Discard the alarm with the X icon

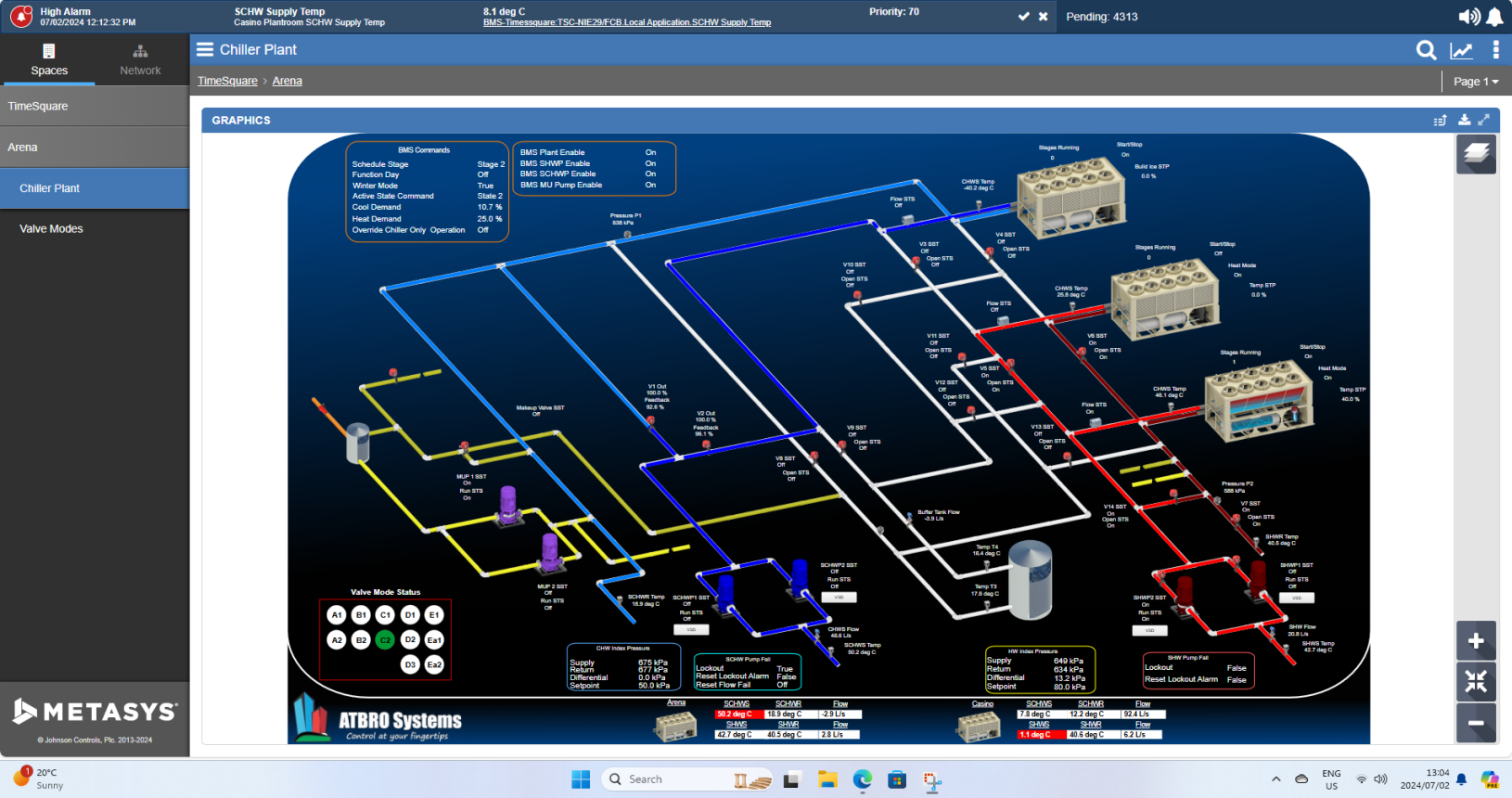1044,17
